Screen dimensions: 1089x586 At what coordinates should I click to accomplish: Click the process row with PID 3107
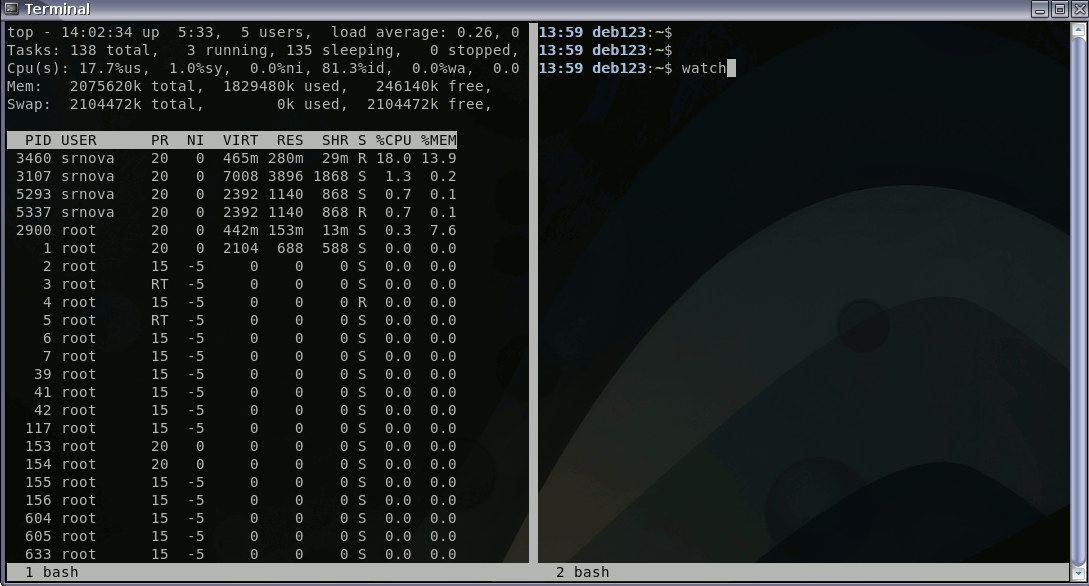click(x=230, y=176)
